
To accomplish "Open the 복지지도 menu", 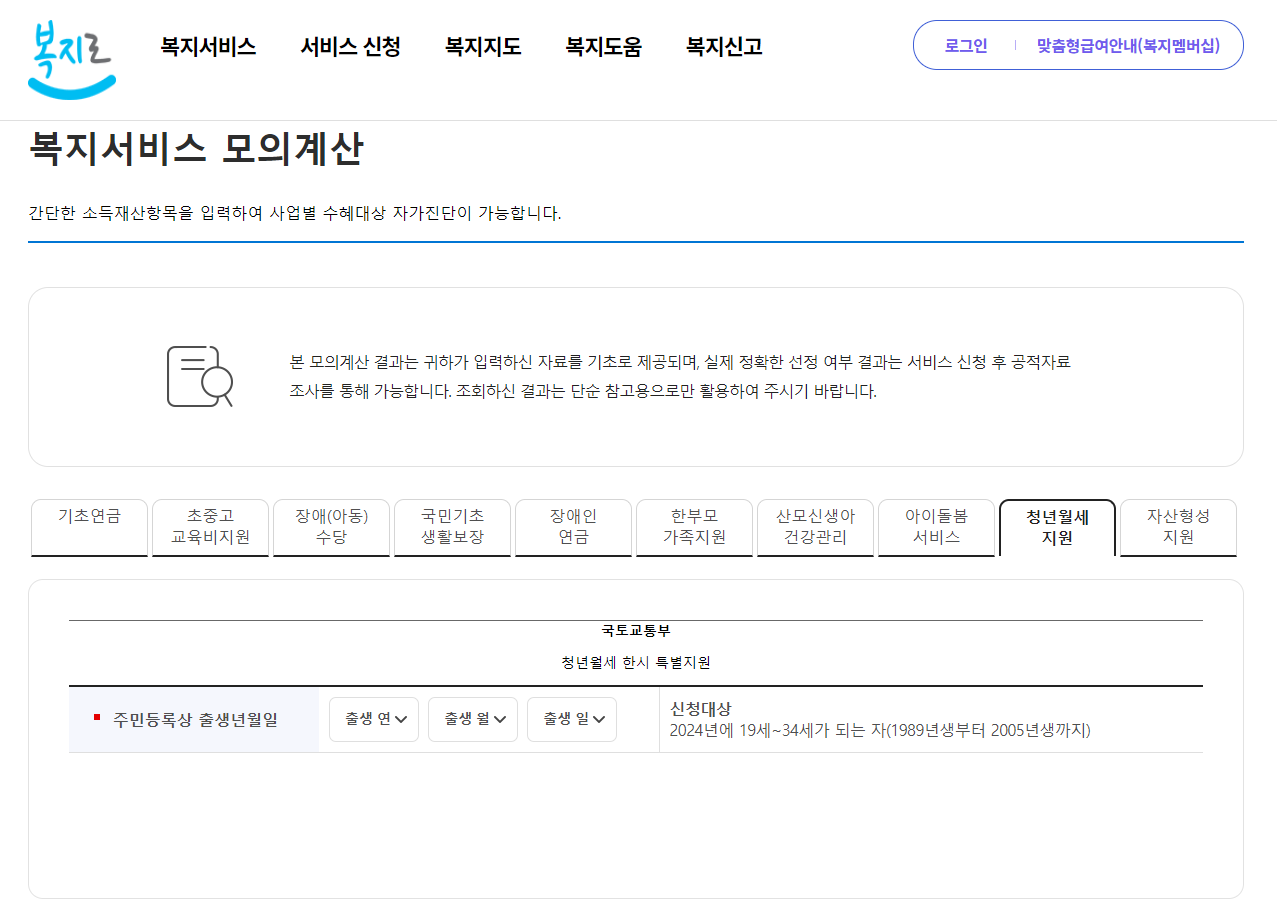I will [483, 46].
